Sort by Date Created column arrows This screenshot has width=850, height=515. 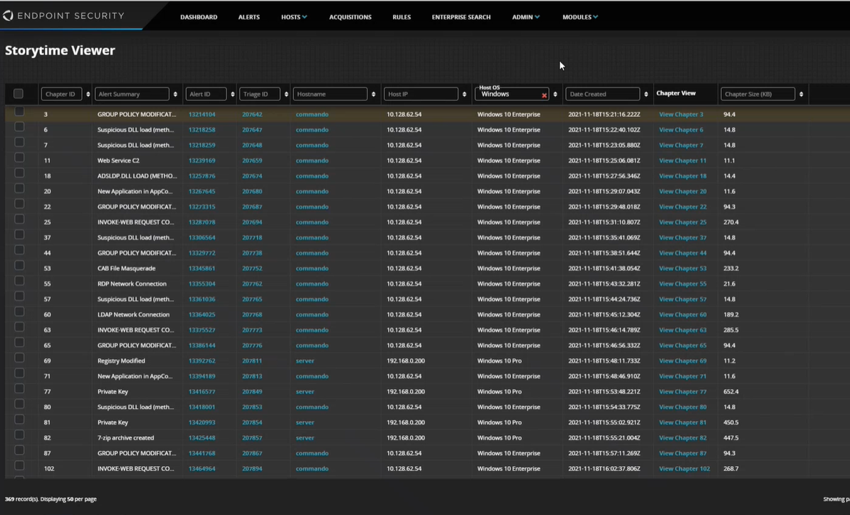coord(646,94)
